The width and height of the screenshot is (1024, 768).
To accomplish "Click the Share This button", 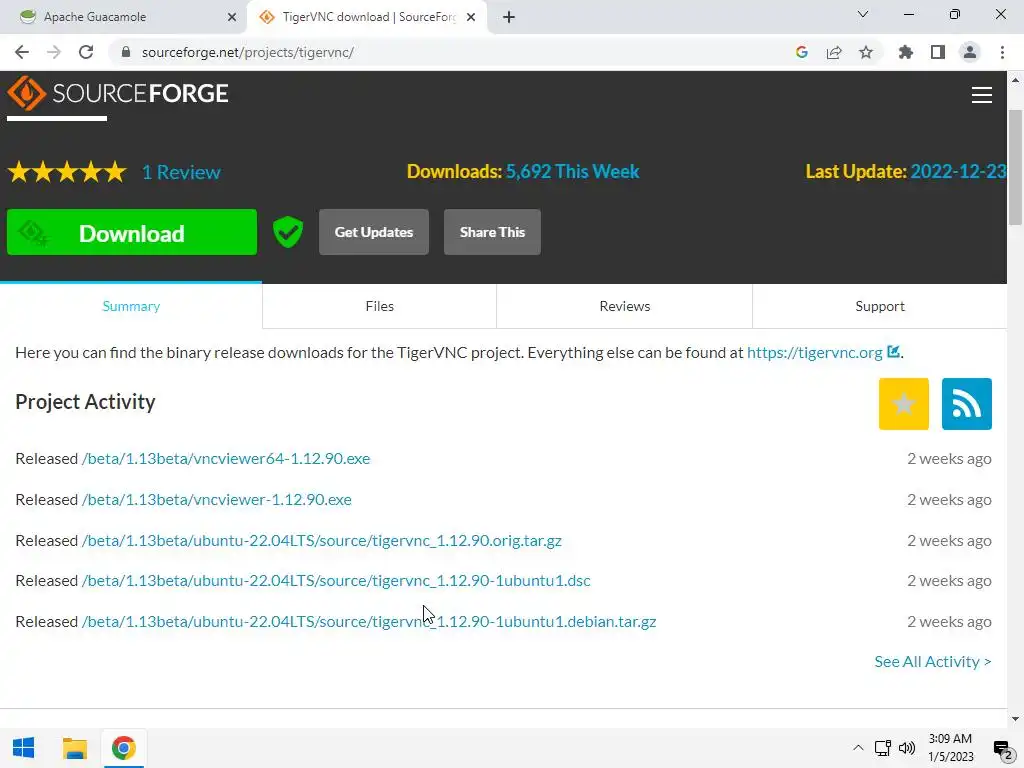I will (x=492, y=232).
